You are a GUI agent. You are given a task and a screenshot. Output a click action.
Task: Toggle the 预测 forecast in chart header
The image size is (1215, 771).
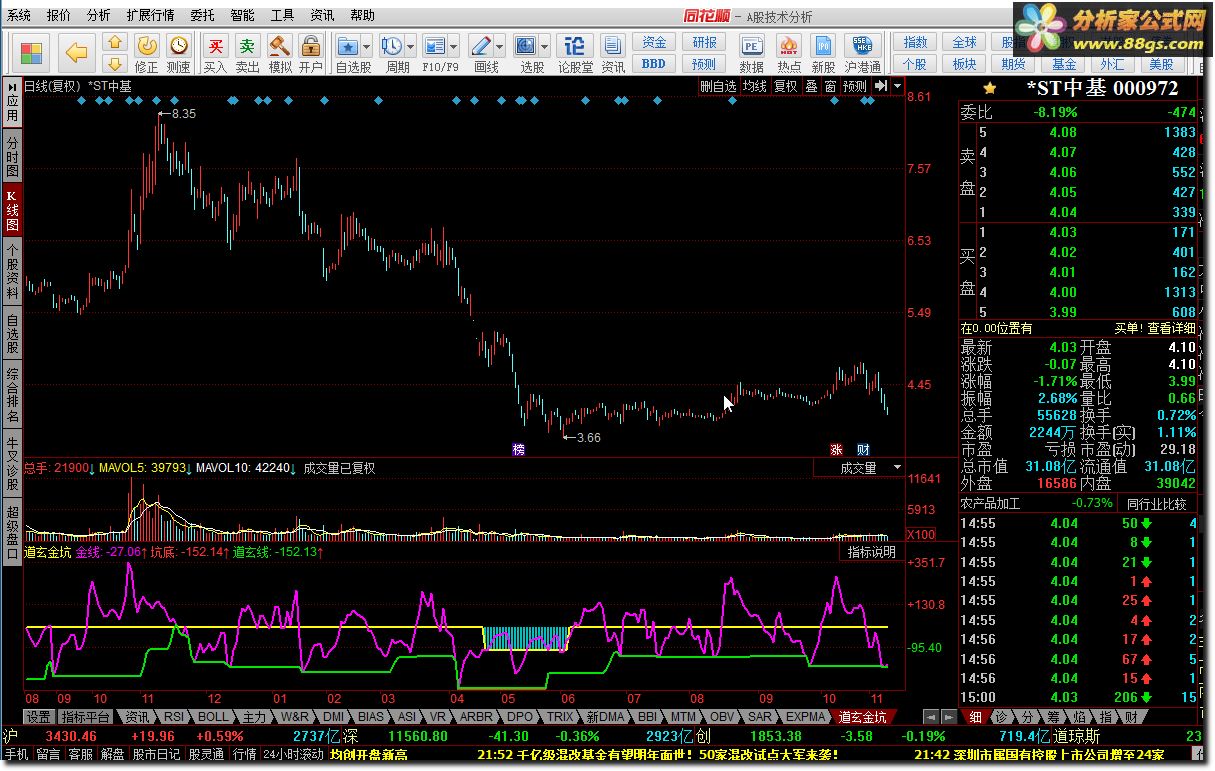tap(854, 86)
